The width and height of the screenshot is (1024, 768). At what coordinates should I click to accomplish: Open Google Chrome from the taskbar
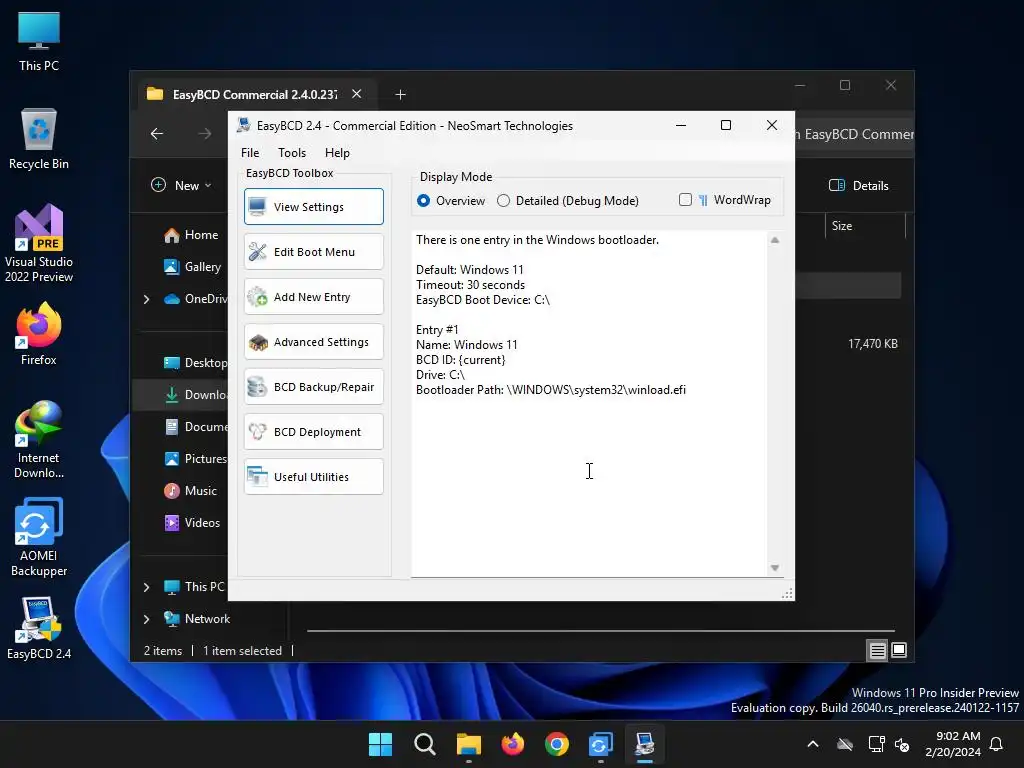pos(556,744)
